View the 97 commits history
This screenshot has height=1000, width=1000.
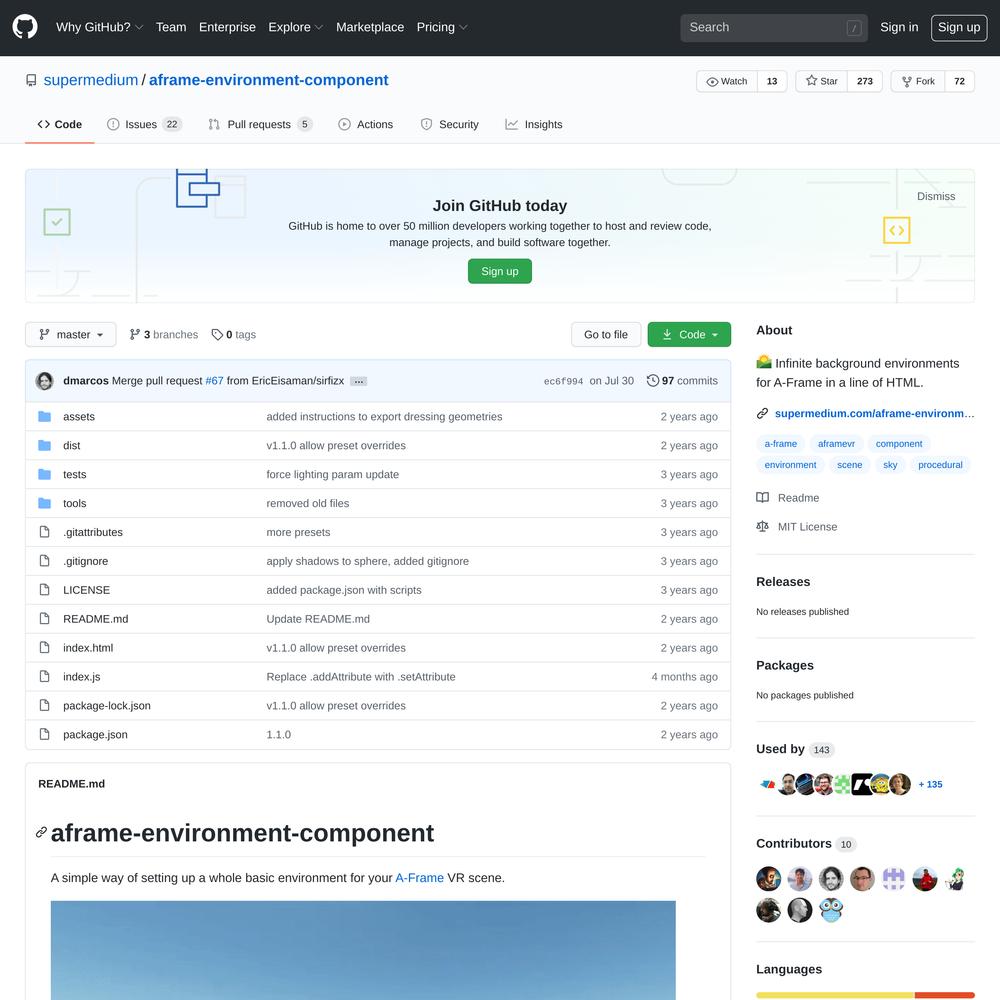click(x=682, y=381)
